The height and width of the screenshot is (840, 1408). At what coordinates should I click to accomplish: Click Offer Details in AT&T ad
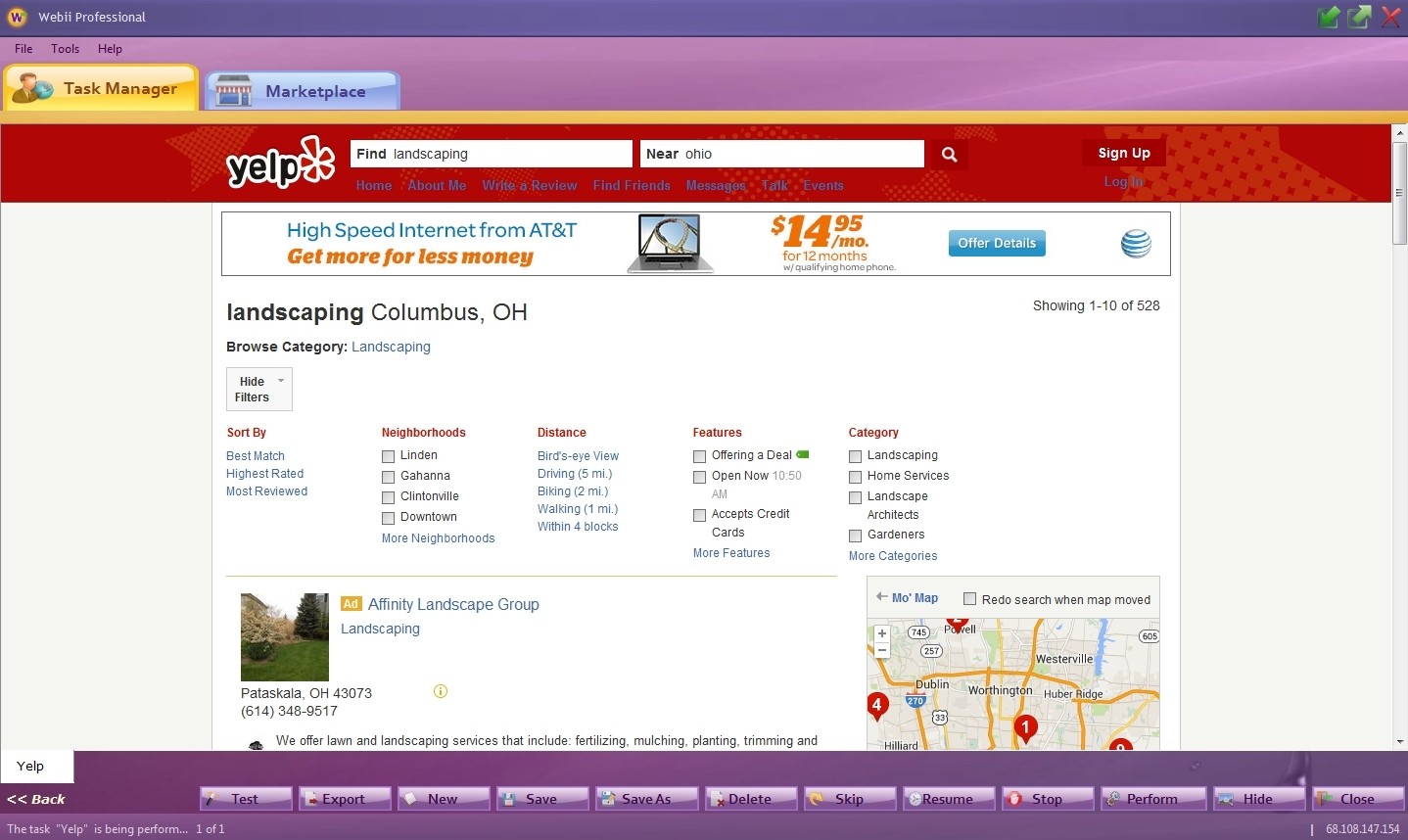point(997,243)
